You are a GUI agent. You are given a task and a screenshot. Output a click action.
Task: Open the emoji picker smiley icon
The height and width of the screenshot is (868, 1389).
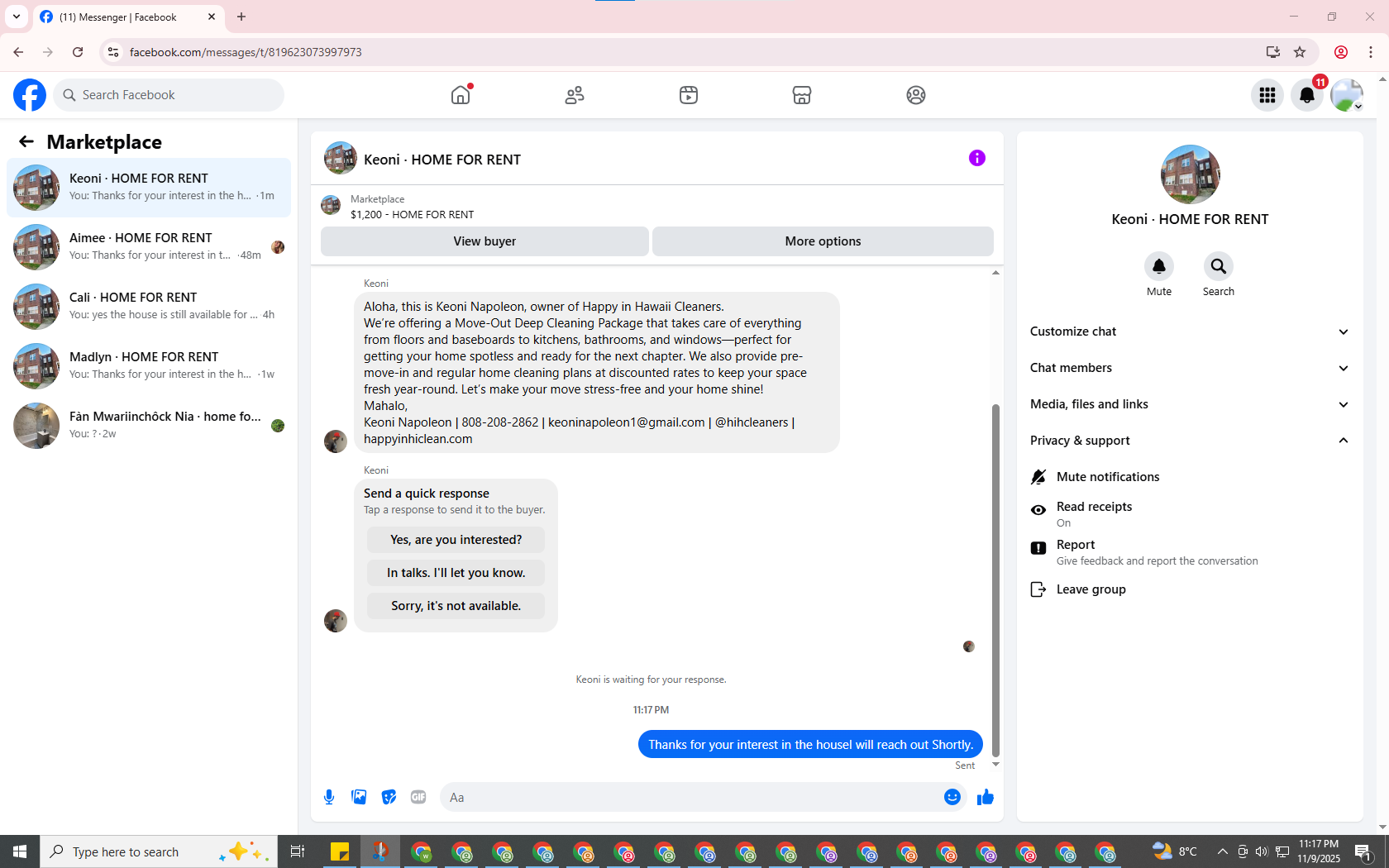click(952, 797)
